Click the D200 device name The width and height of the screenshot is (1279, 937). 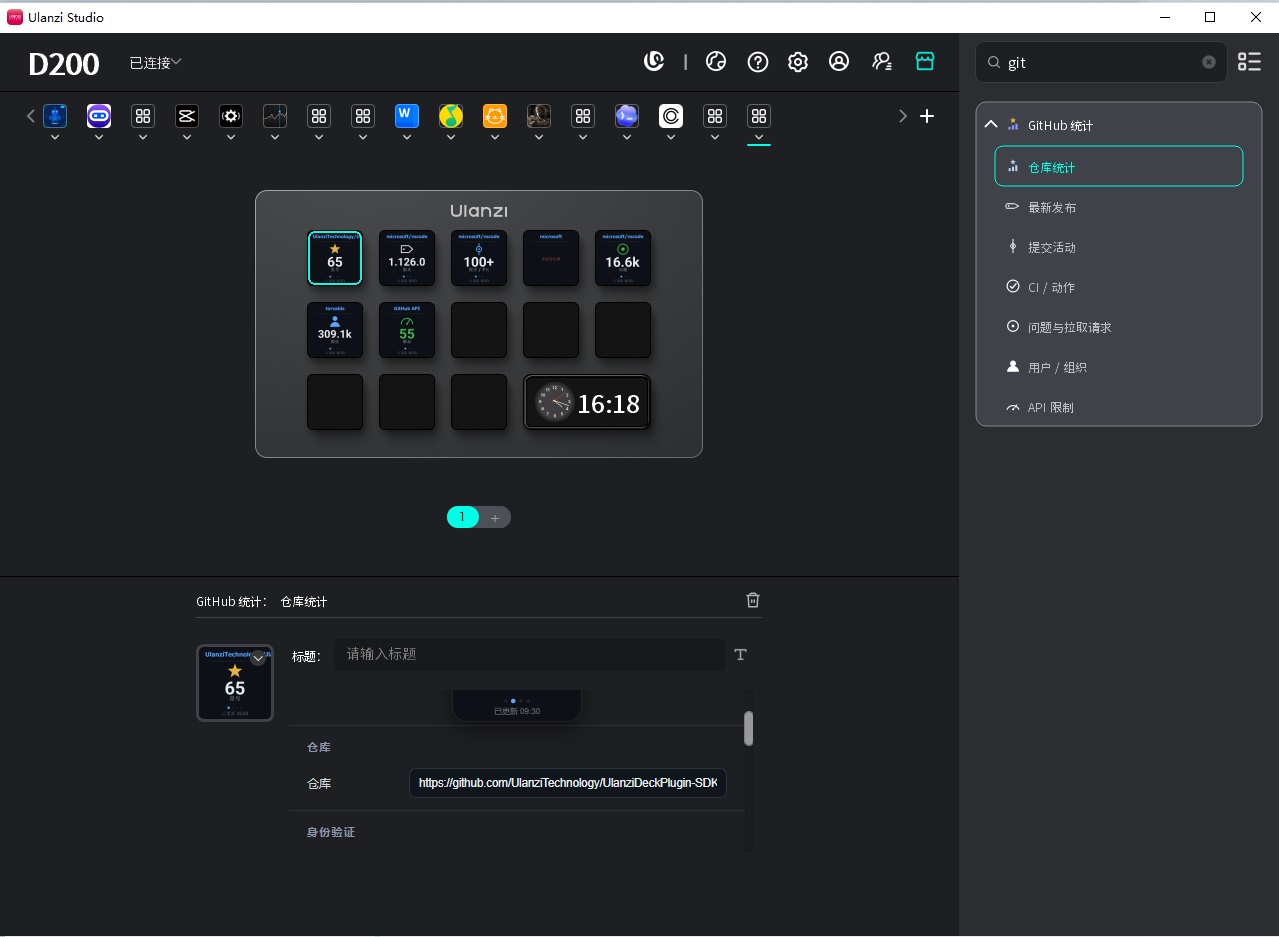(64, 64)
